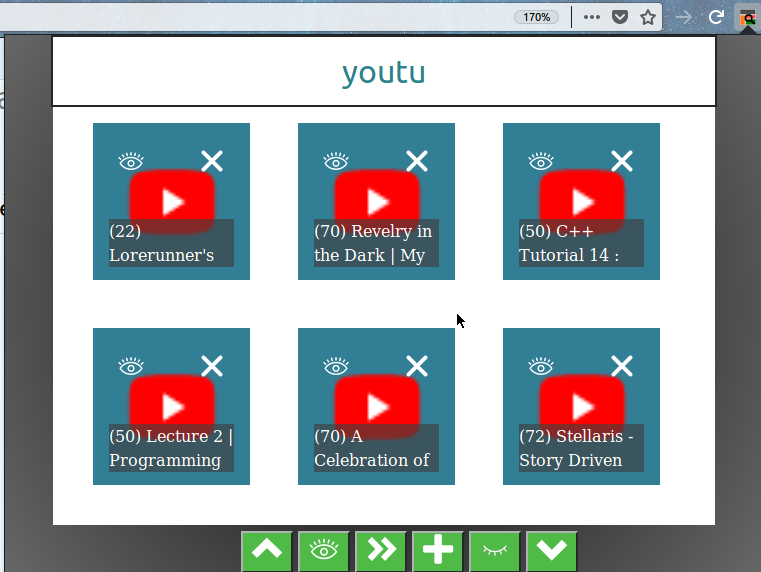The image size is (761, 572).
Task: Close the Lecture 2 Programming card
Action: pos(212,366)
